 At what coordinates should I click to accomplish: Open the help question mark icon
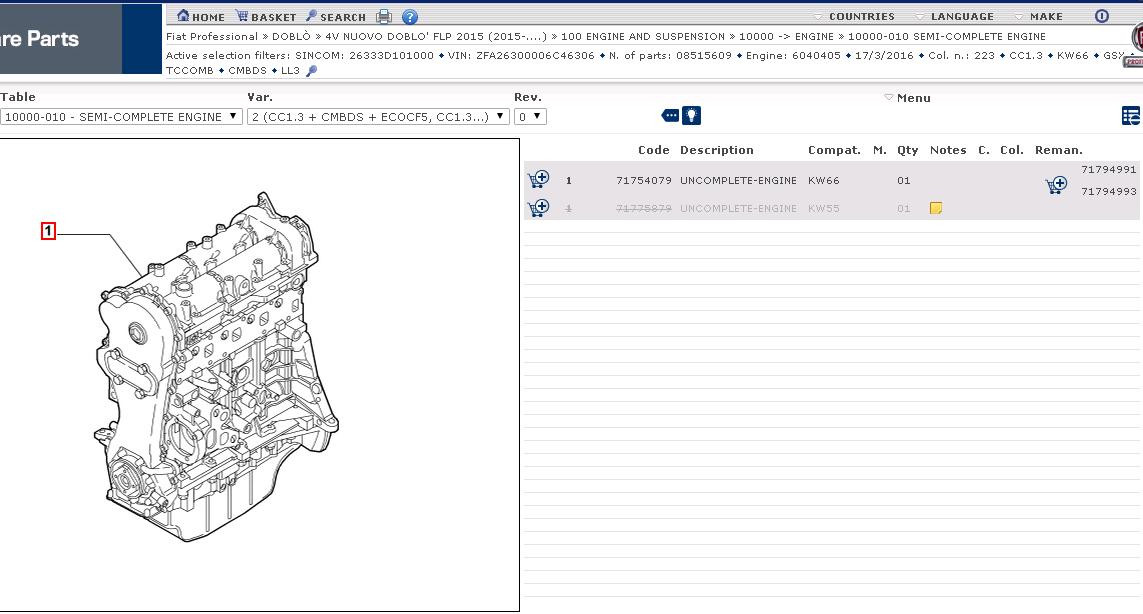(410, 17)
